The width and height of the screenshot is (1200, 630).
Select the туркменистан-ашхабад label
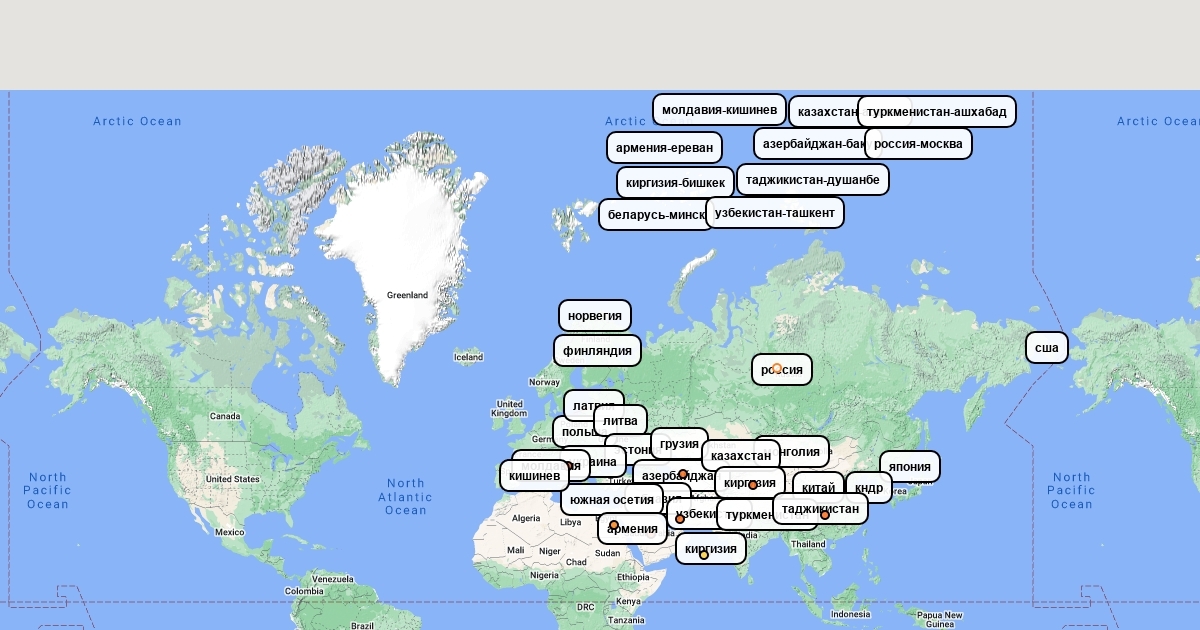click(937, 111)
